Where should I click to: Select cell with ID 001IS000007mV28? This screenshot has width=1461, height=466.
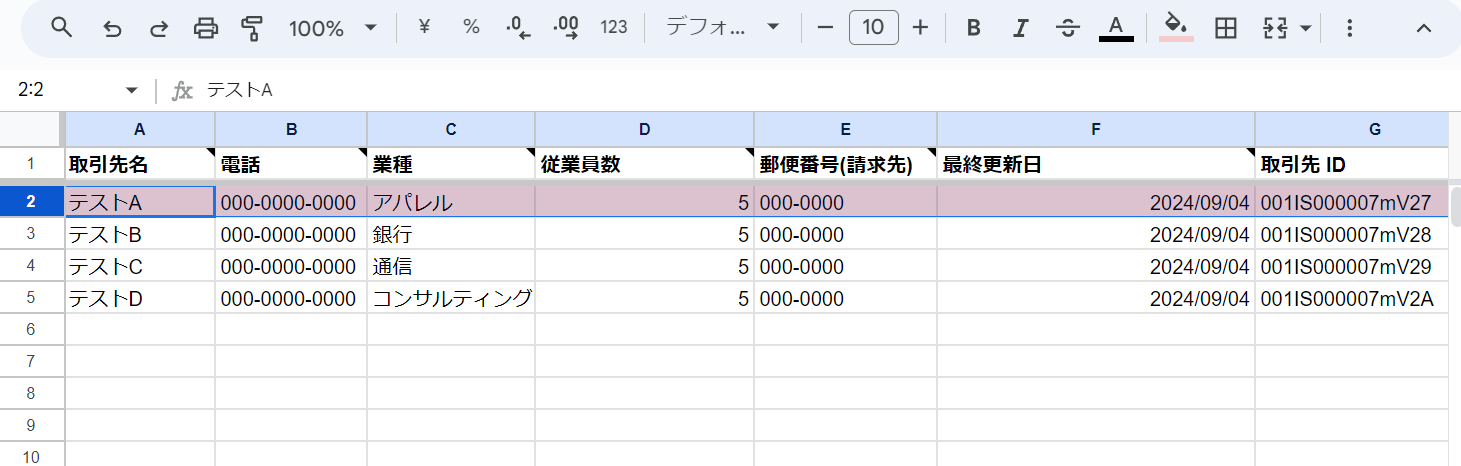click(x=1352, y=235)
